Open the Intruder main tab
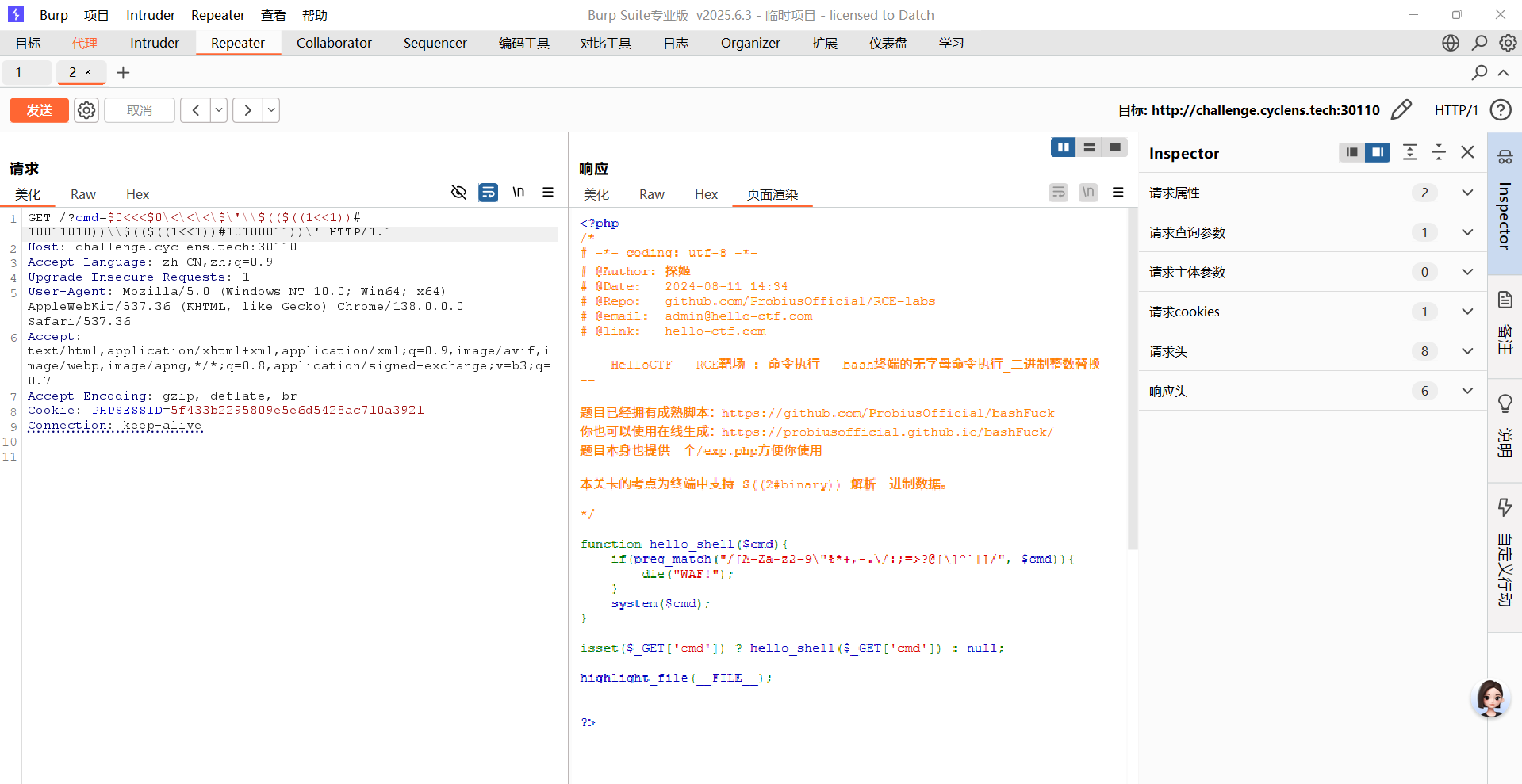 click(155, 43)
